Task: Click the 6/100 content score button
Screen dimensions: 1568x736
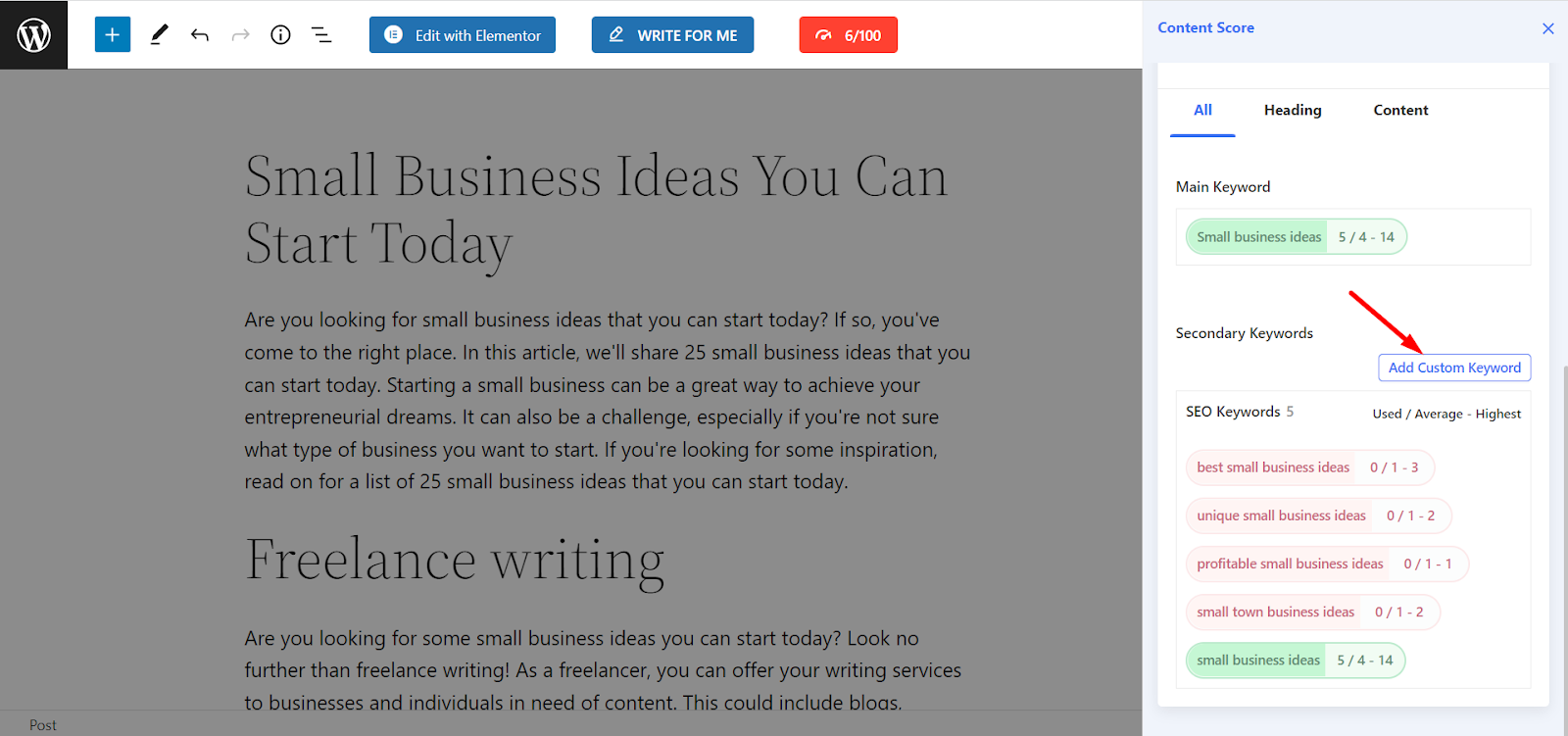Action: point(848,35)
